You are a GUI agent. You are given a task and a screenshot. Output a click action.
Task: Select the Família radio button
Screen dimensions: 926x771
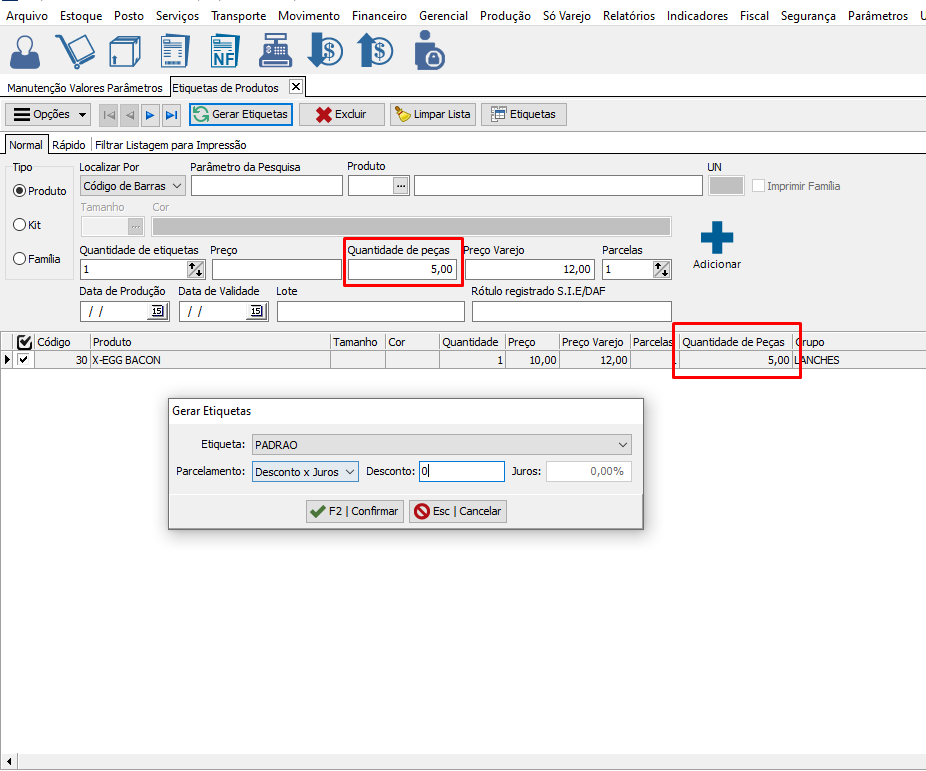click(20, 259)
